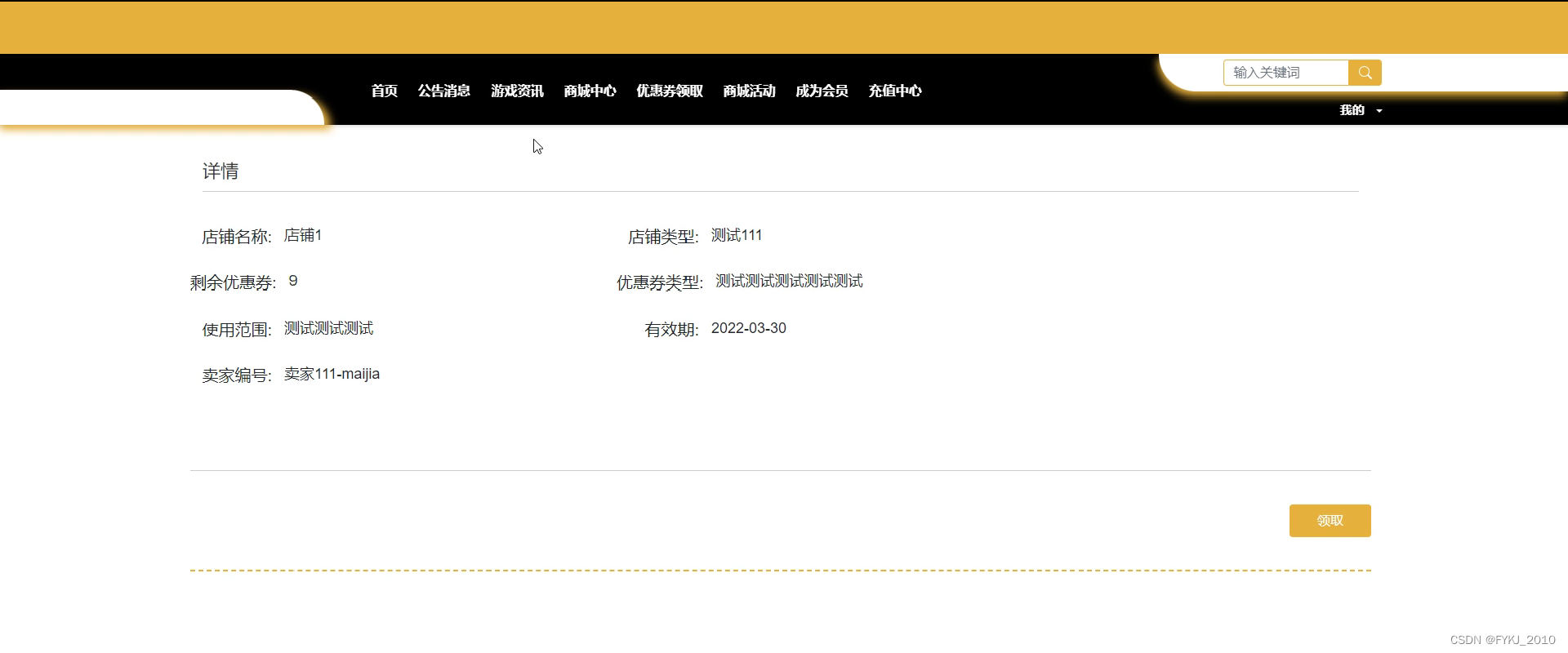Open 充值中心 navigation item

pos(894,91)
